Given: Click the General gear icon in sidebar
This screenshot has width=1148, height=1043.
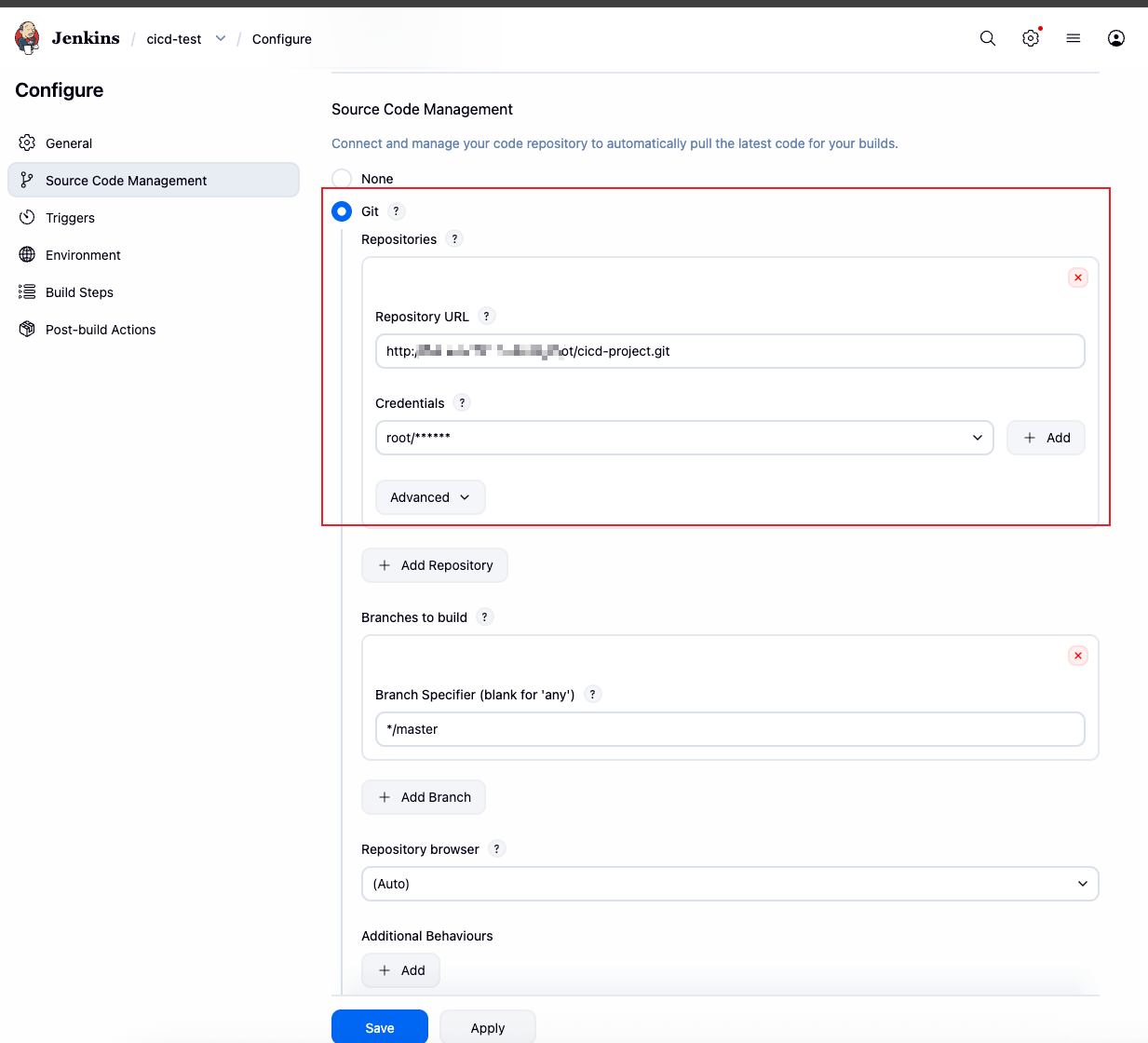Looking at the screenshot, I should click(x=27, y=142).
